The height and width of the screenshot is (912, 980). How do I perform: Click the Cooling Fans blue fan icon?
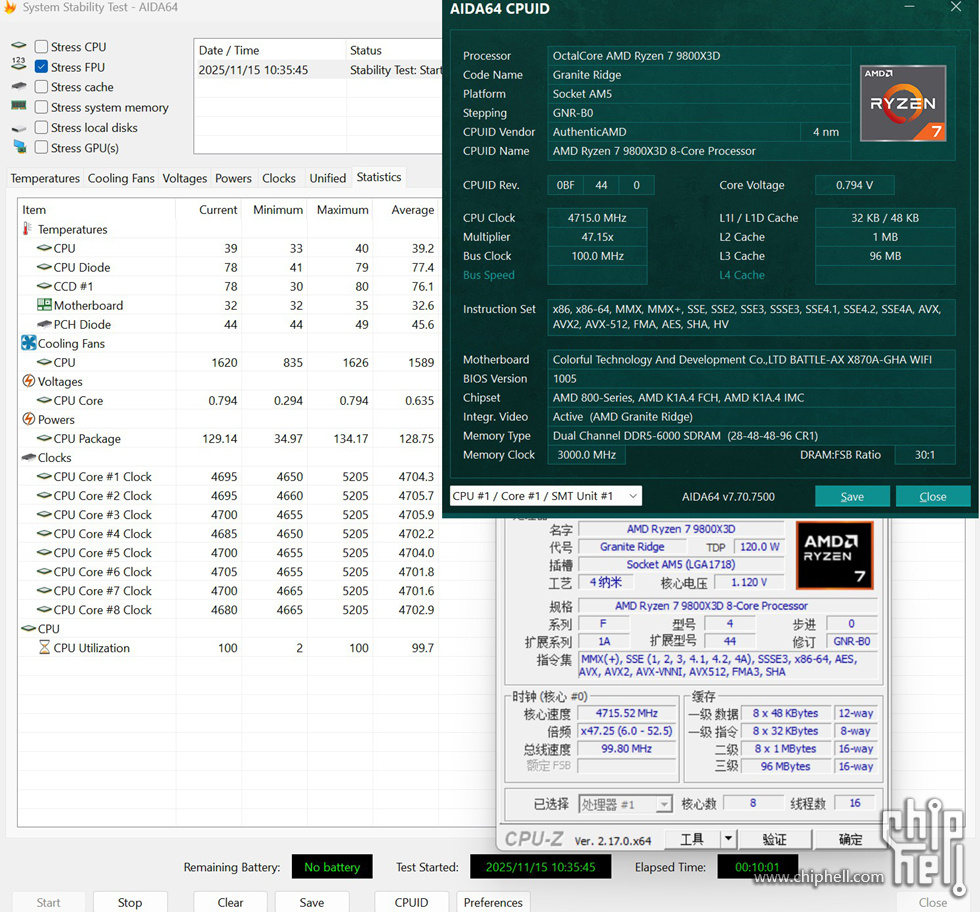tap(28, 343)
